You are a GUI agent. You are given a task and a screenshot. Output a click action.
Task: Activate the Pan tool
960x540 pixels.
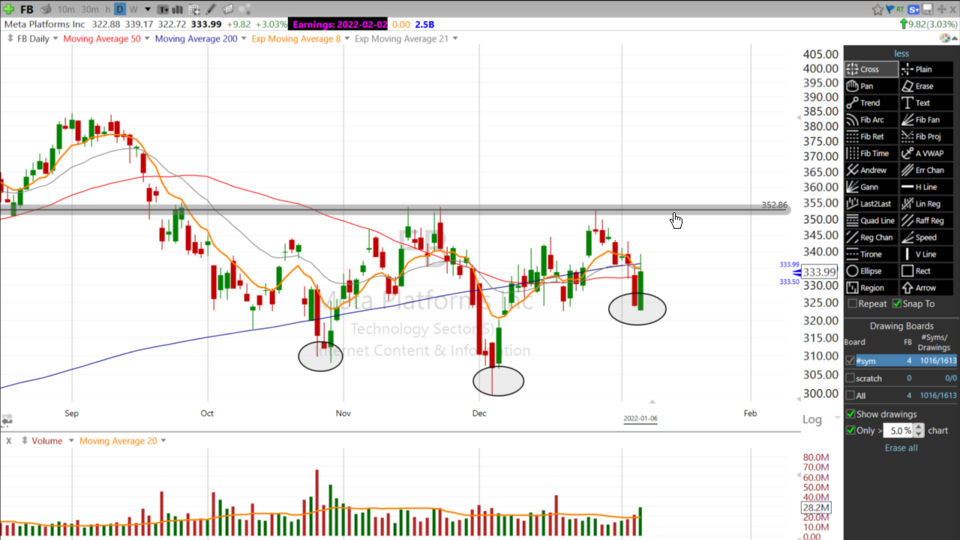pos(871,86)
